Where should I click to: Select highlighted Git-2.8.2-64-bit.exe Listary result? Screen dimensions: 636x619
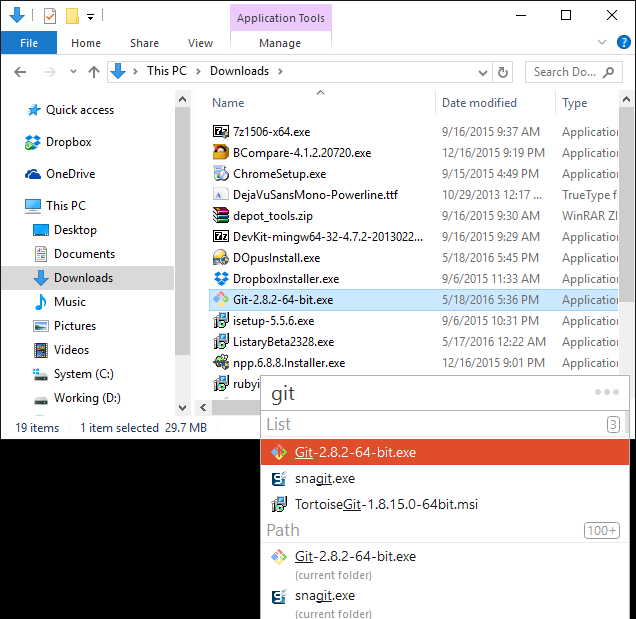coord(445,452)
